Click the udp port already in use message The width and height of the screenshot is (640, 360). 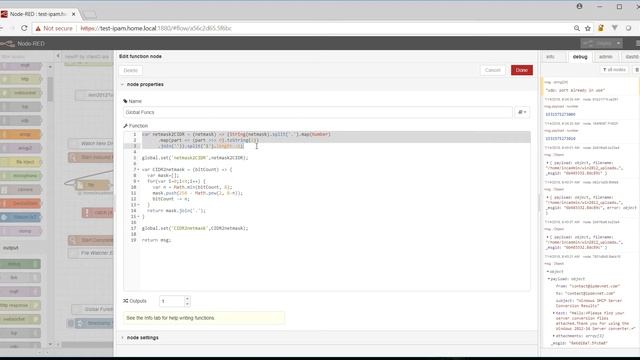(576, 90)
